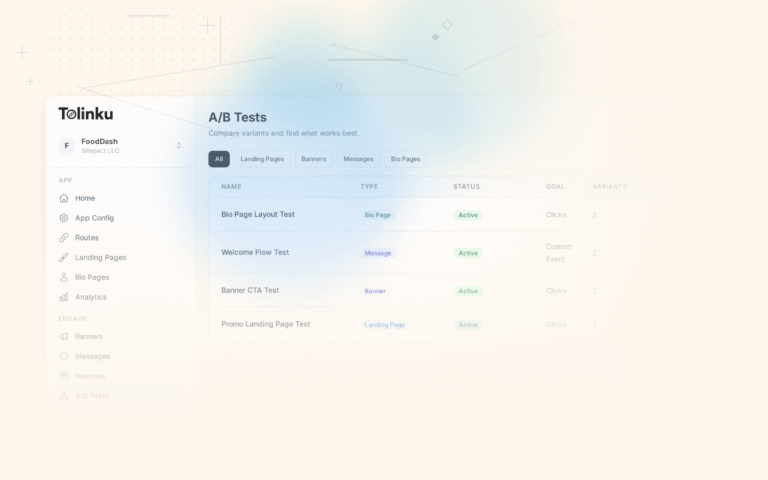This screenshot has width=768, height=480.
Task: Click the Bio Page type badge
Action: (x=378, y=215)
